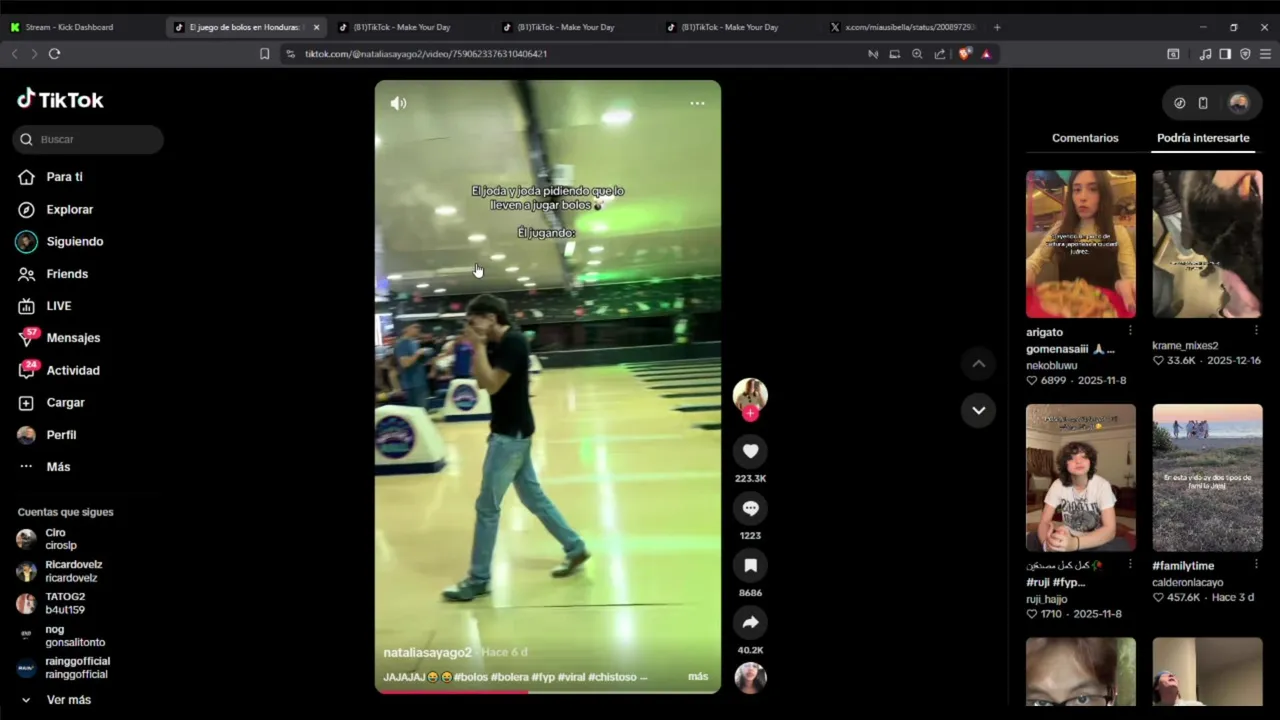Open the video three-dot options menu
Image resolution: width=1280 pixels, height=720 pixels.
pyautogui.click(x=697, y=103)
